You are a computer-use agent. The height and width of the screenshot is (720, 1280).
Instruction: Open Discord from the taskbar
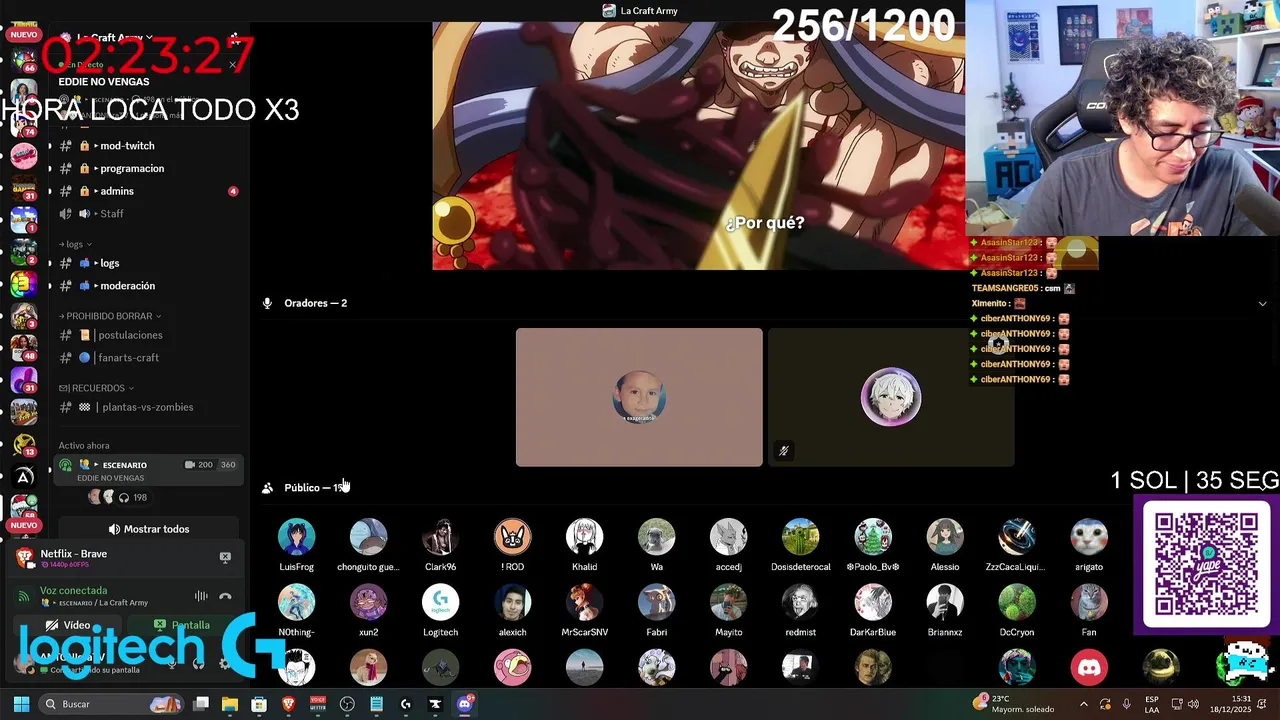[x=464, y=704]
